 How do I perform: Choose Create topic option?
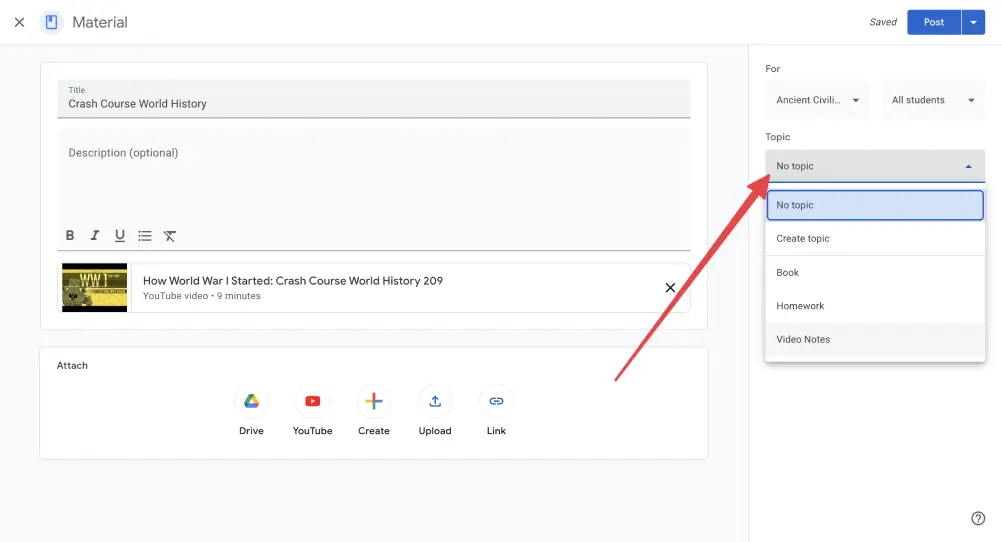click(875, 238)
